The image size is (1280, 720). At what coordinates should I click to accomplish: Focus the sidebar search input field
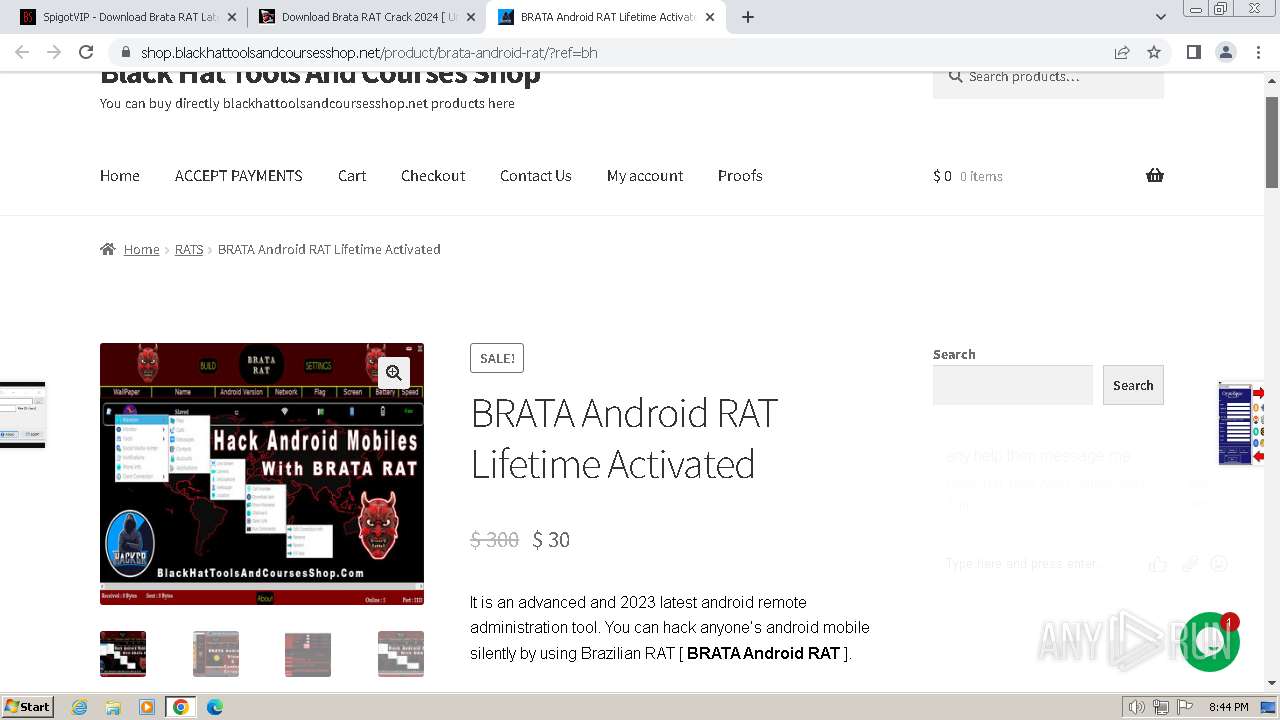click(x=1013, y=385)
